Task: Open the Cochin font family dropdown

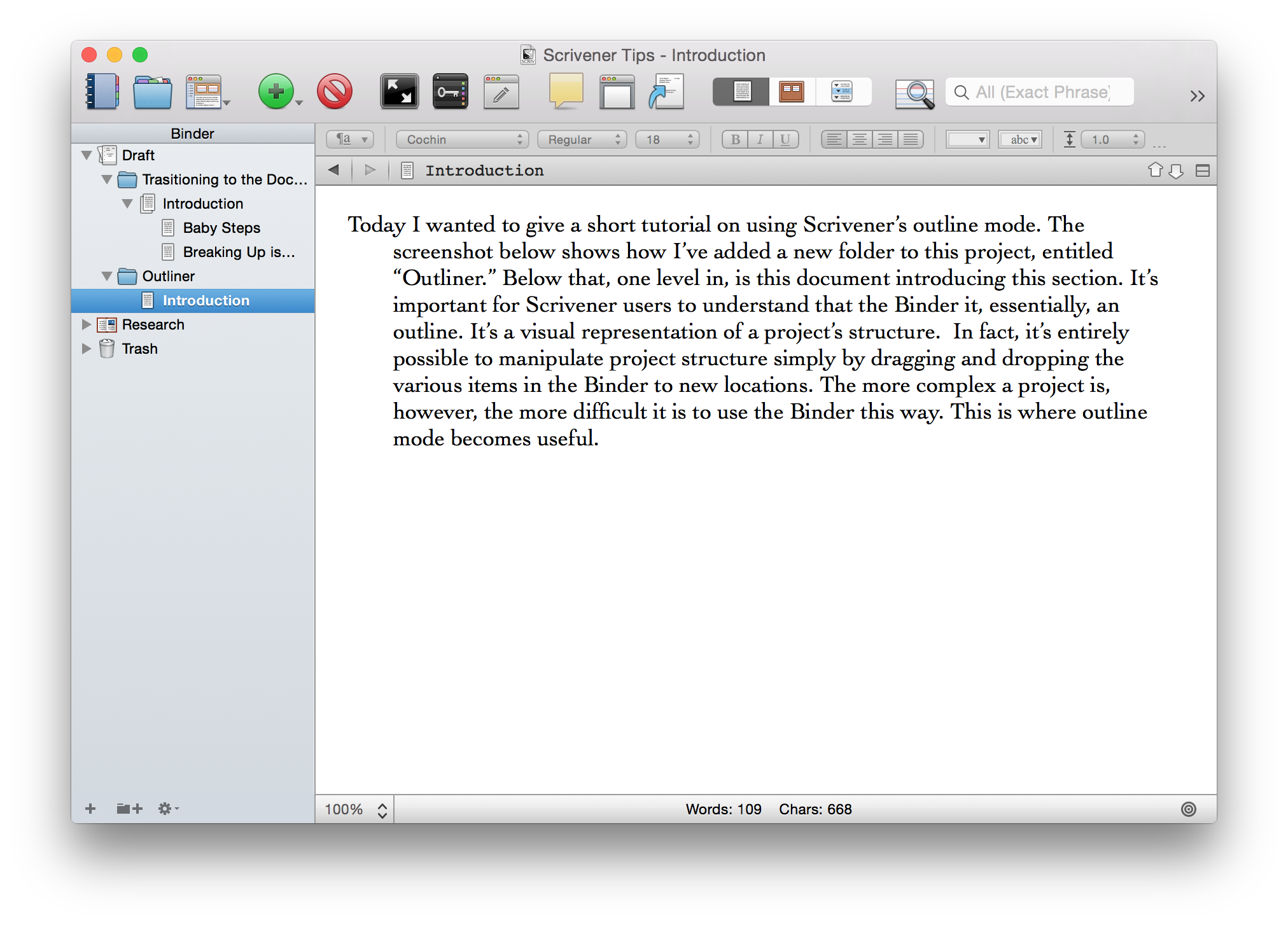Action: pos(462,139)
